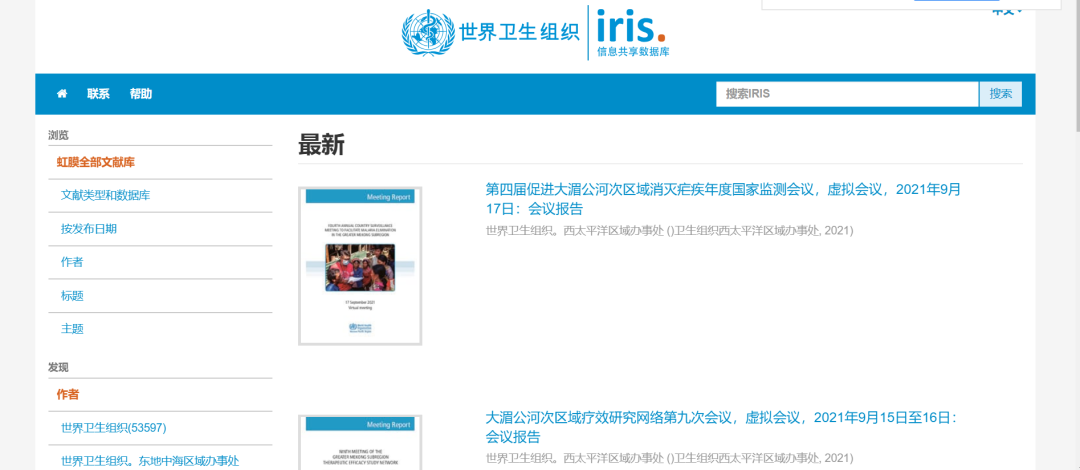The height and width of the screenshot is (470, 1080).
Task: Open the ninth therapeutic efficacy network report title
Action: click(721, 427)
